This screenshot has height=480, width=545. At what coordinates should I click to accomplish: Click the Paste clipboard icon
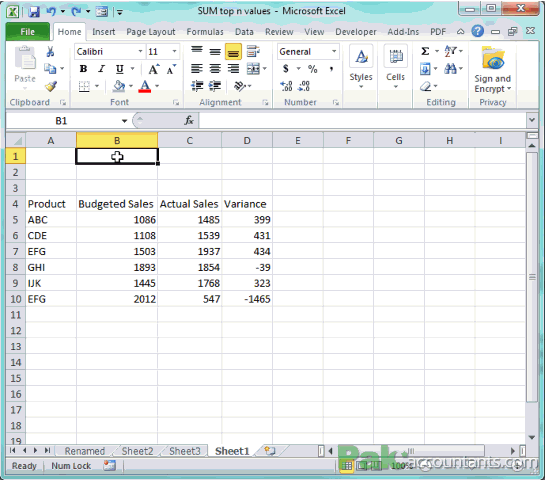coord(25,59)
